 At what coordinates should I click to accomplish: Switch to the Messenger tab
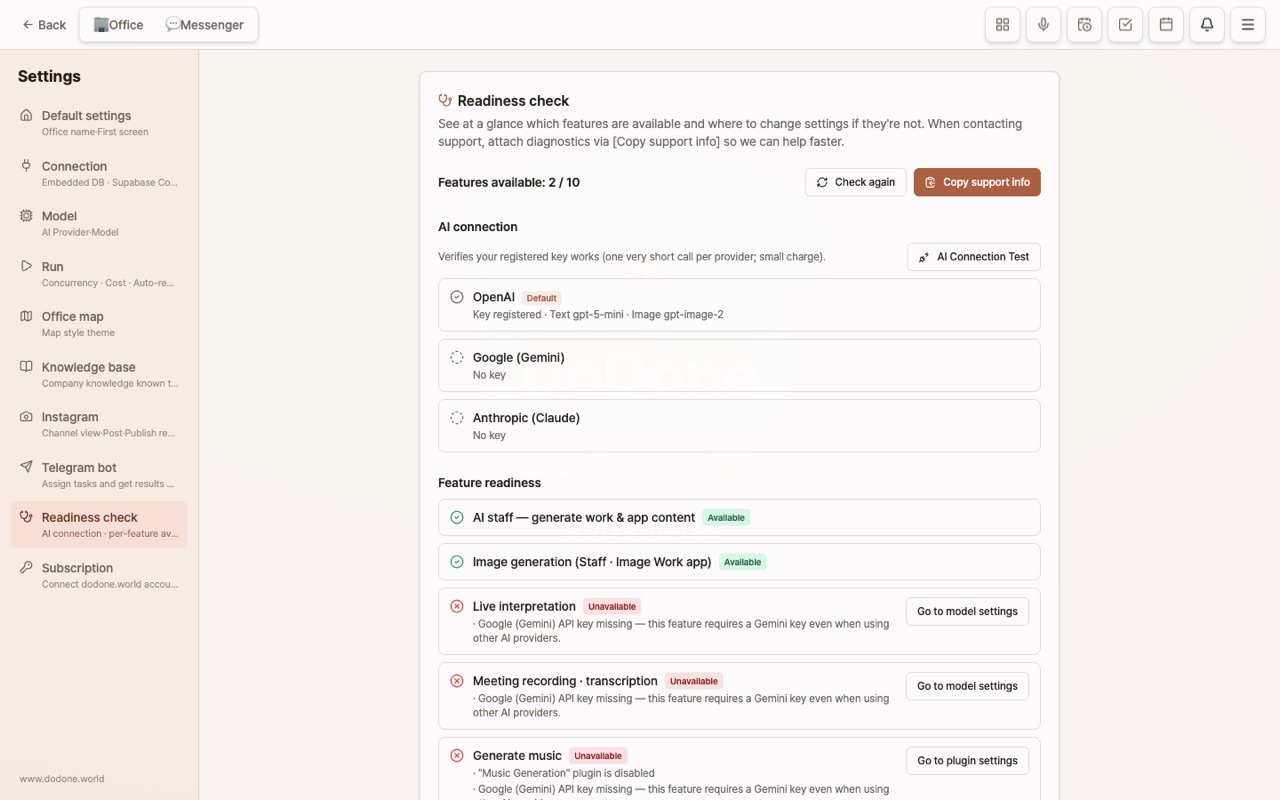point(205,25)
